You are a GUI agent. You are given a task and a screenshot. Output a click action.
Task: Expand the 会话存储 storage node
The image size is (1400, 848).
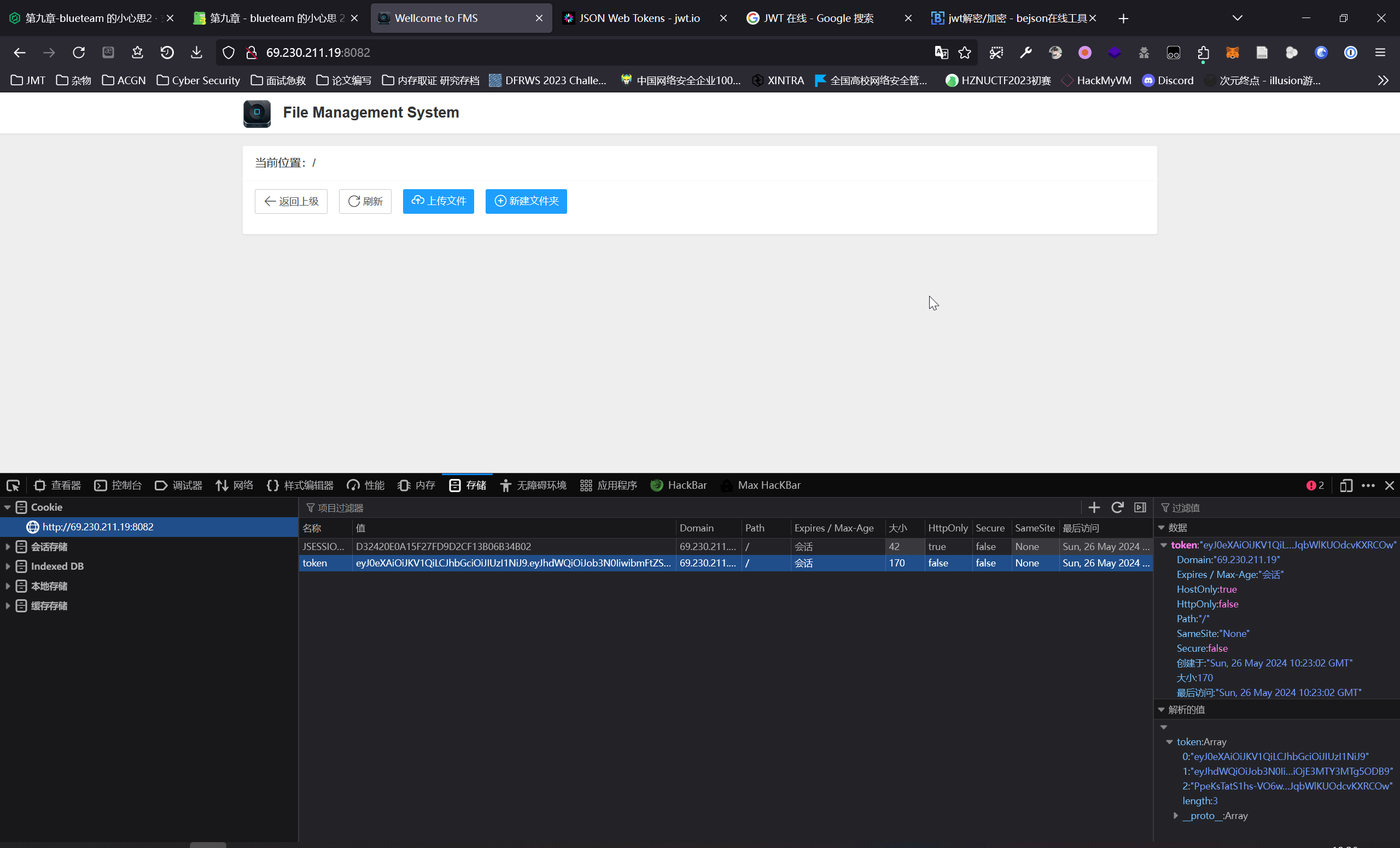coord(8,546)
